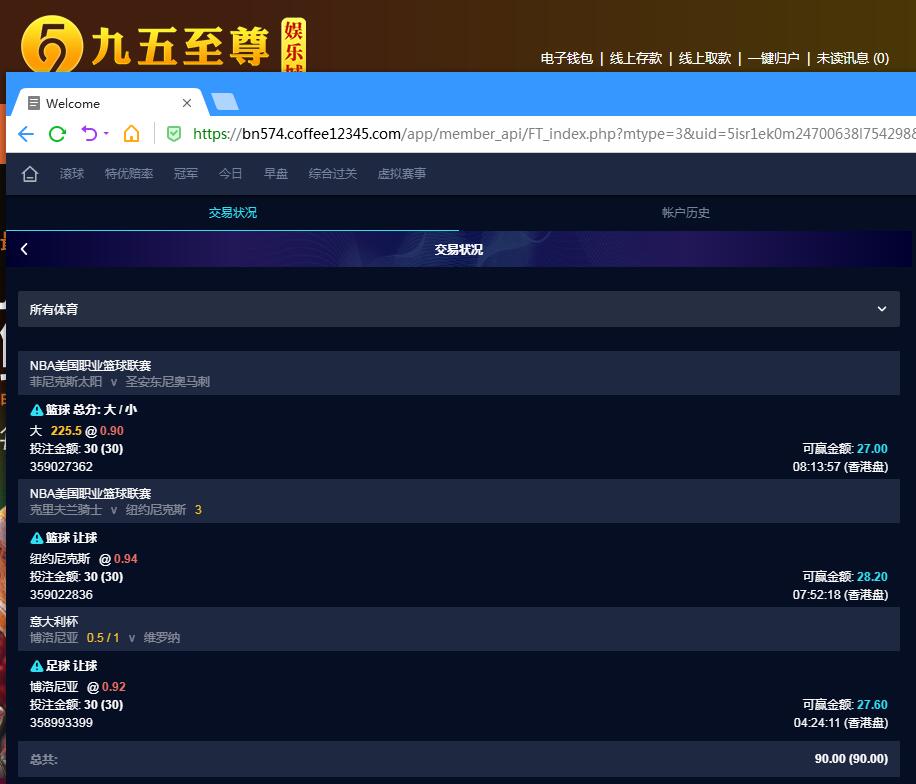Viewport: 916px width, 784px height.
Task: Close the Welcome tab
Action: 187,103
